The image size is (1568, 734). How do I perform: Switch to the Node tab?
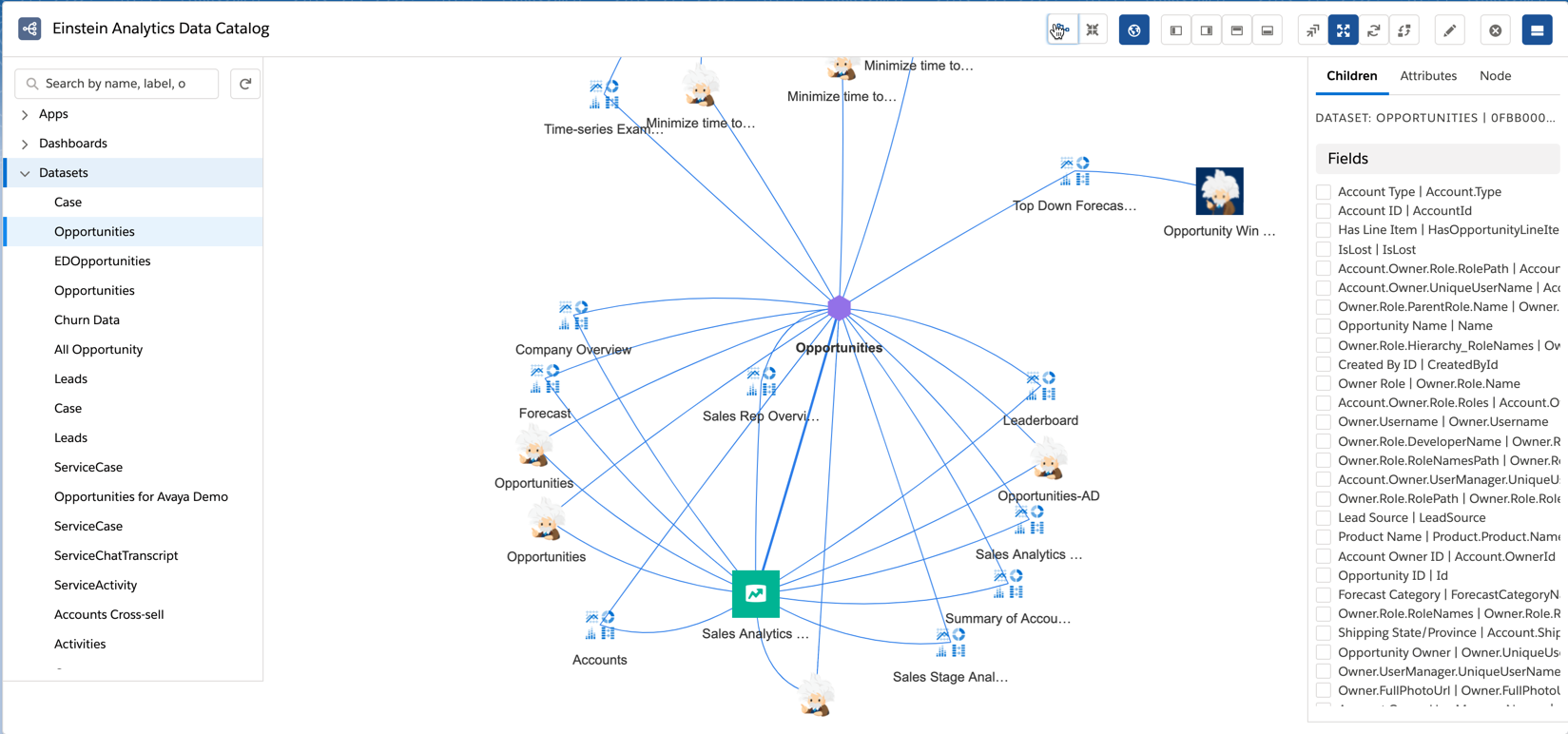pyautogui.click(x=1495, y=76)
